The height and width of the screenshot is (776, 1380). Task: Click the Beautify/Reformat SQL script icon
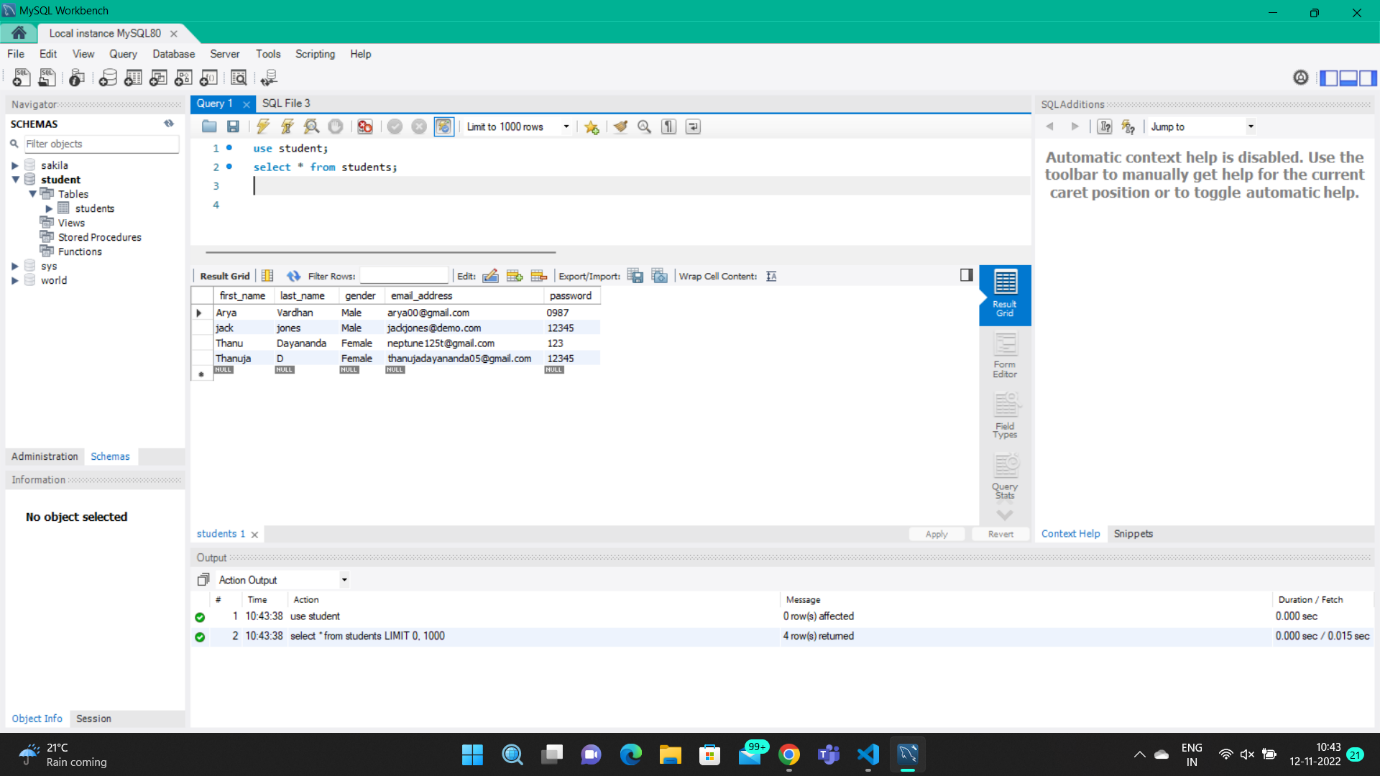click(620, 126)
